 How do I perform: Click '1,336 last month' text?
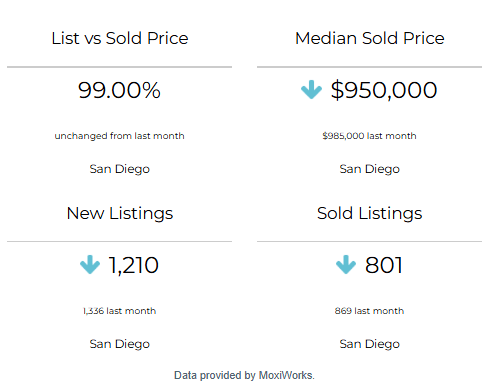pos(119,311)
